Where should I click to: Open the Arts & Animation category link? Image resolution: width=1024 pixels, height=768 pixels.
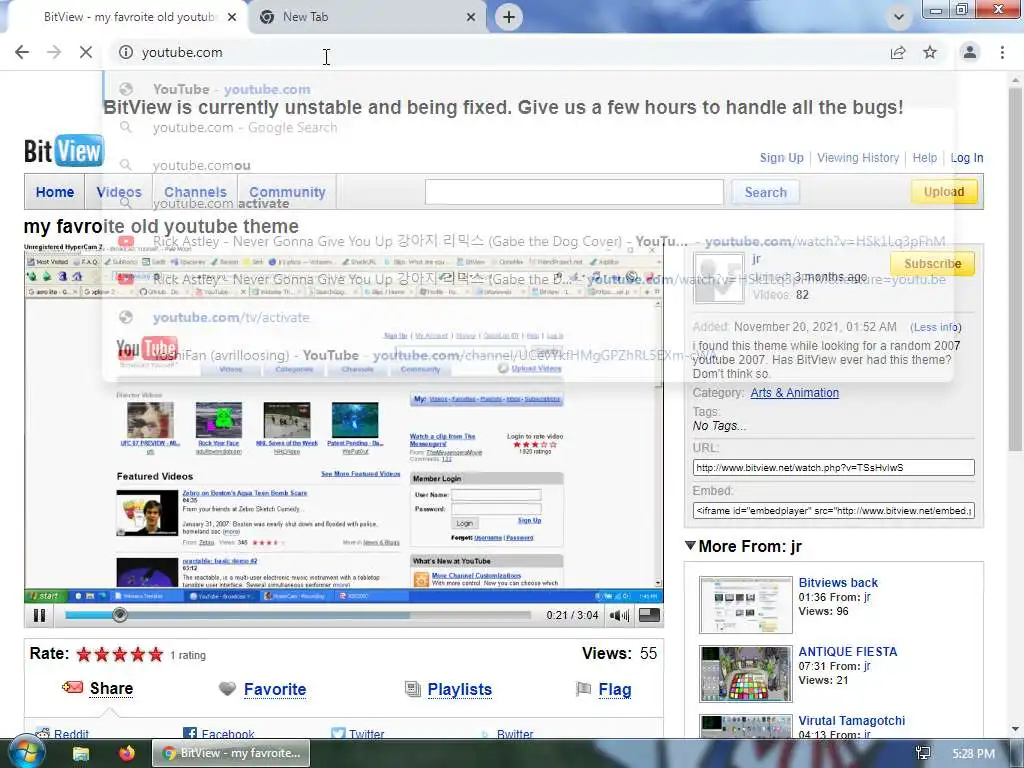795,392
